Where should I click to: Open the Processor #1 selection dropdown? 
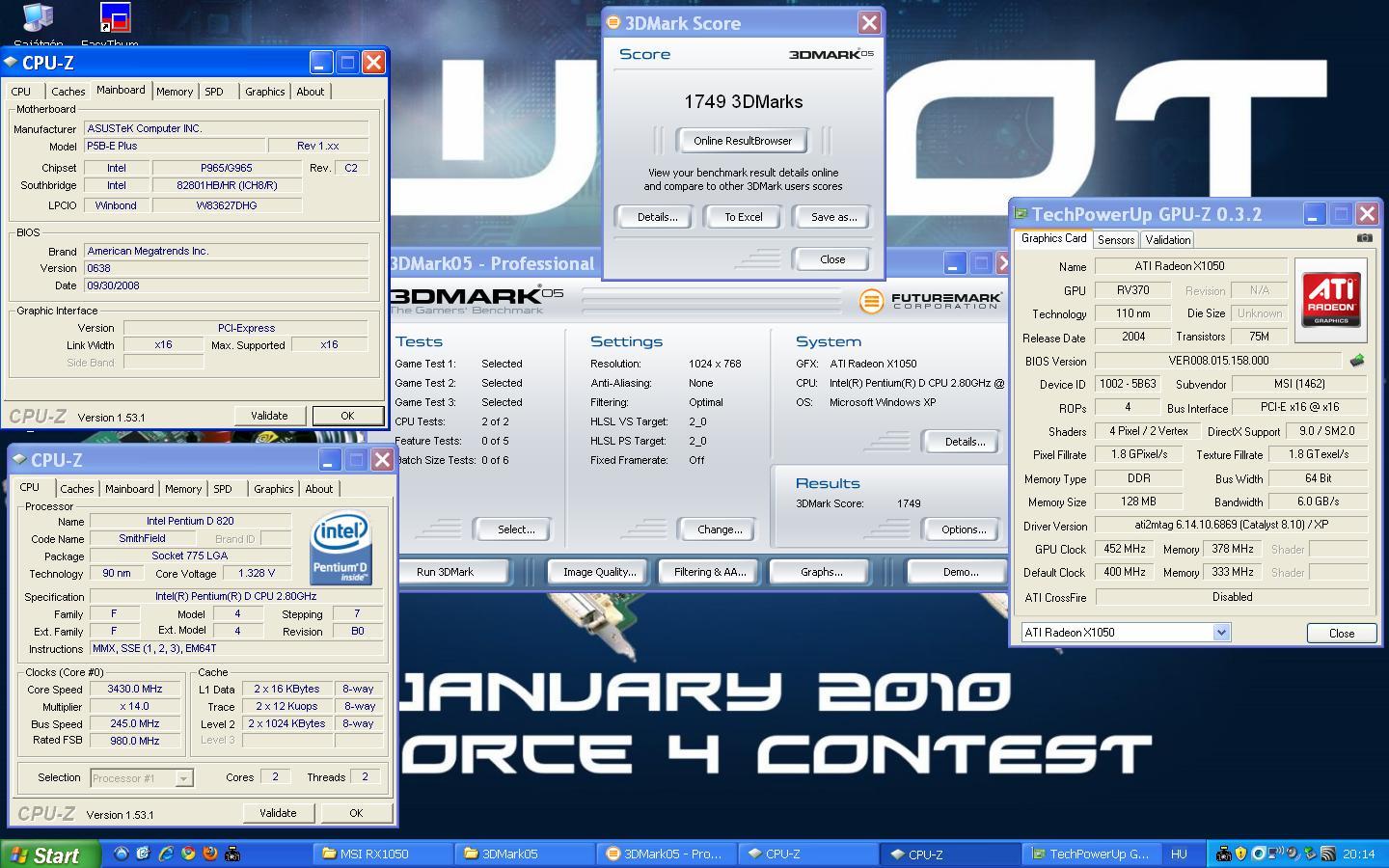[x=184, y=777]
